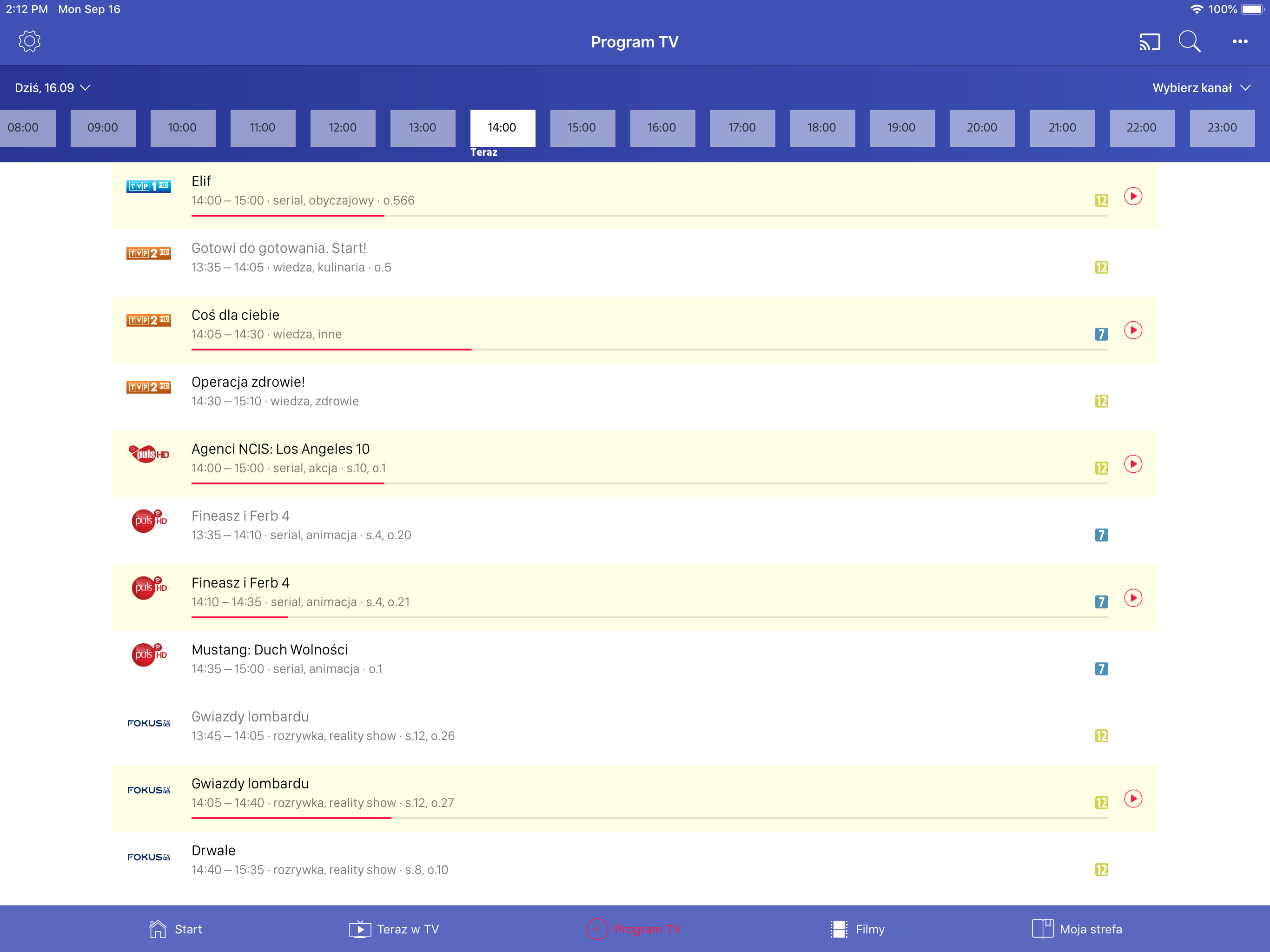
Task: Select the 21:00 time slot
Action: click(1062, 127)
